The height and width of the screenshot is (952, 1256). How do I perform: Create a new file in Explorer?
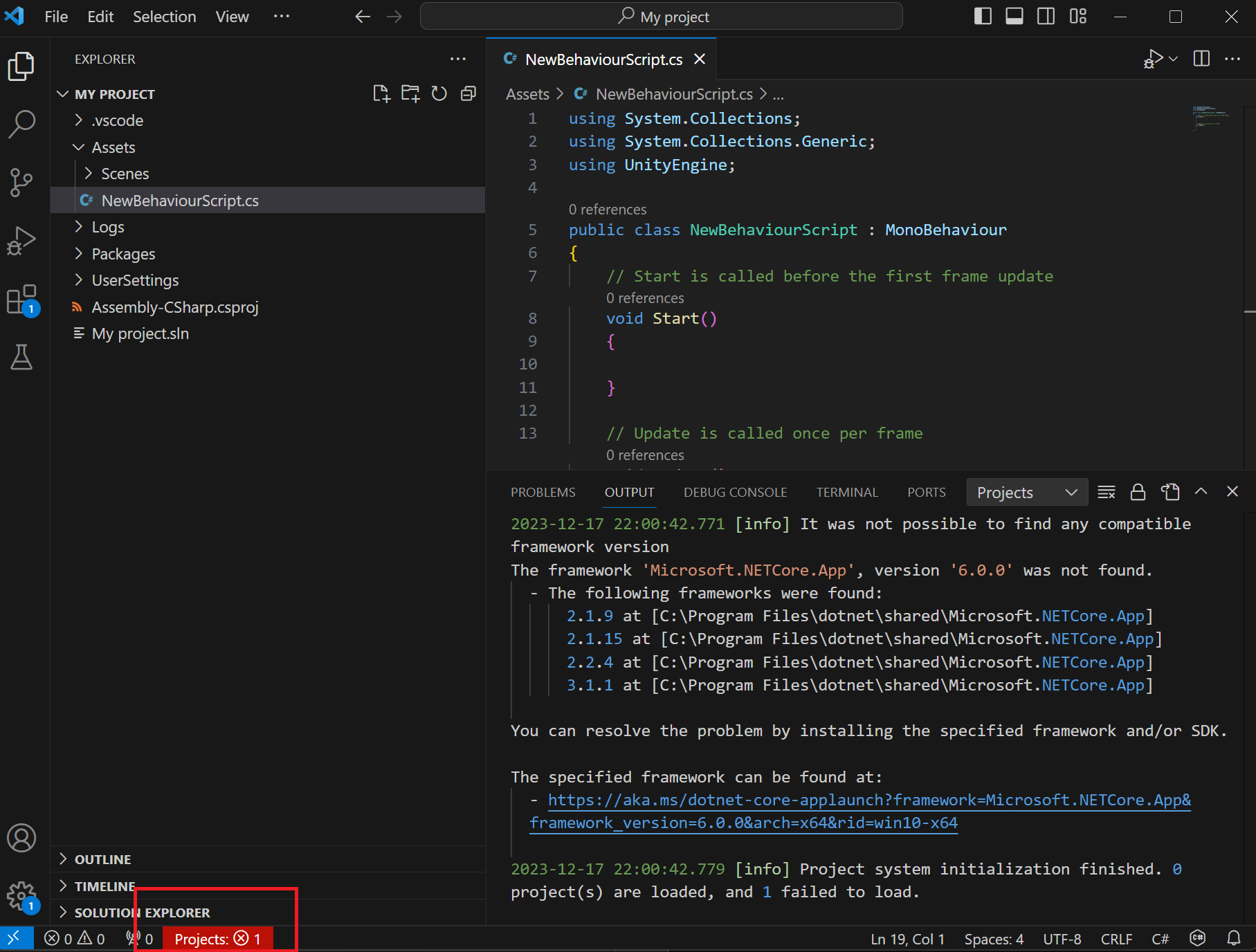[x=381, y=93]
